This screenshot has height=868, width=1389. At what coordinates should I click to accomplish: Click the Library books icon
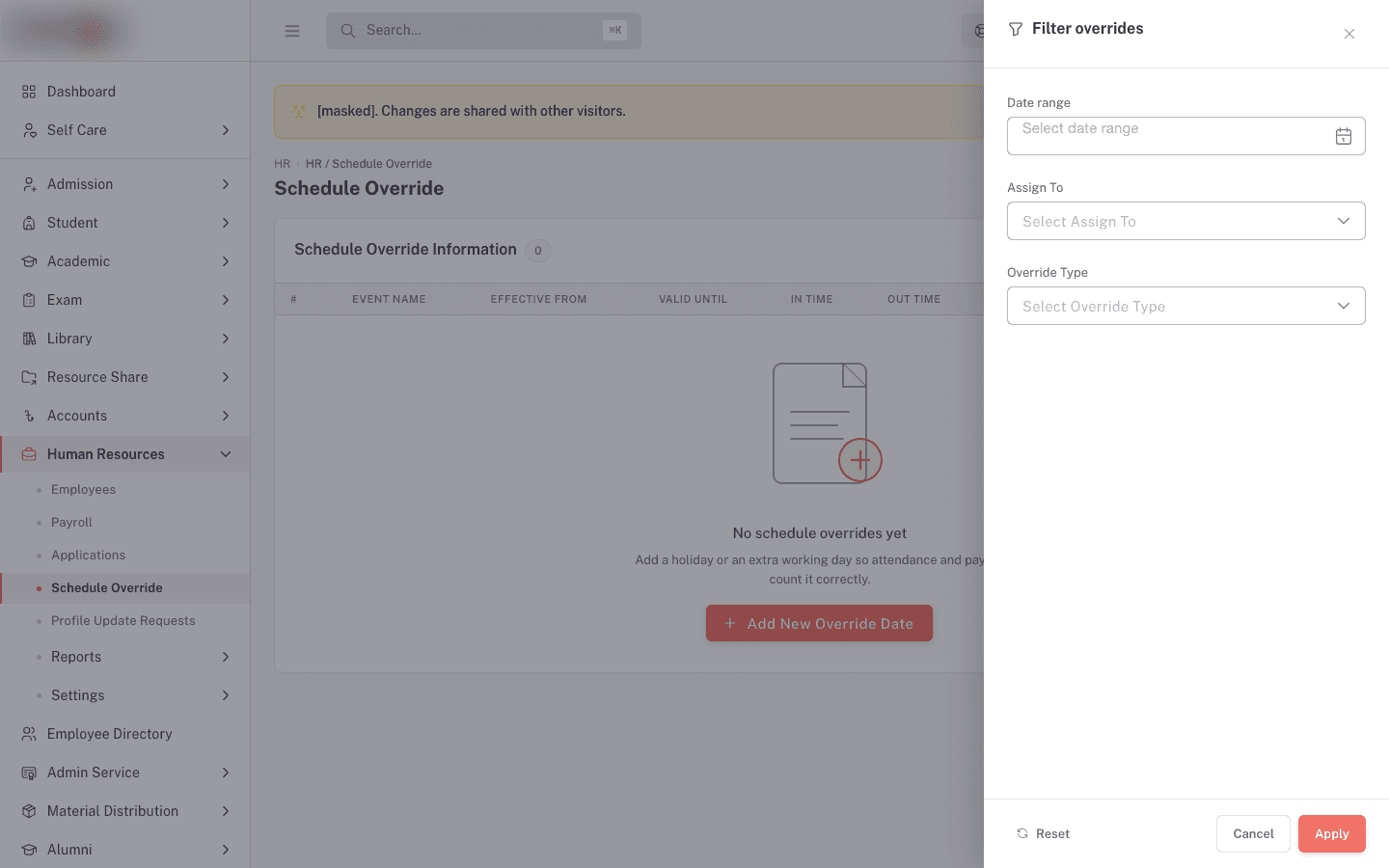(29, 339)
